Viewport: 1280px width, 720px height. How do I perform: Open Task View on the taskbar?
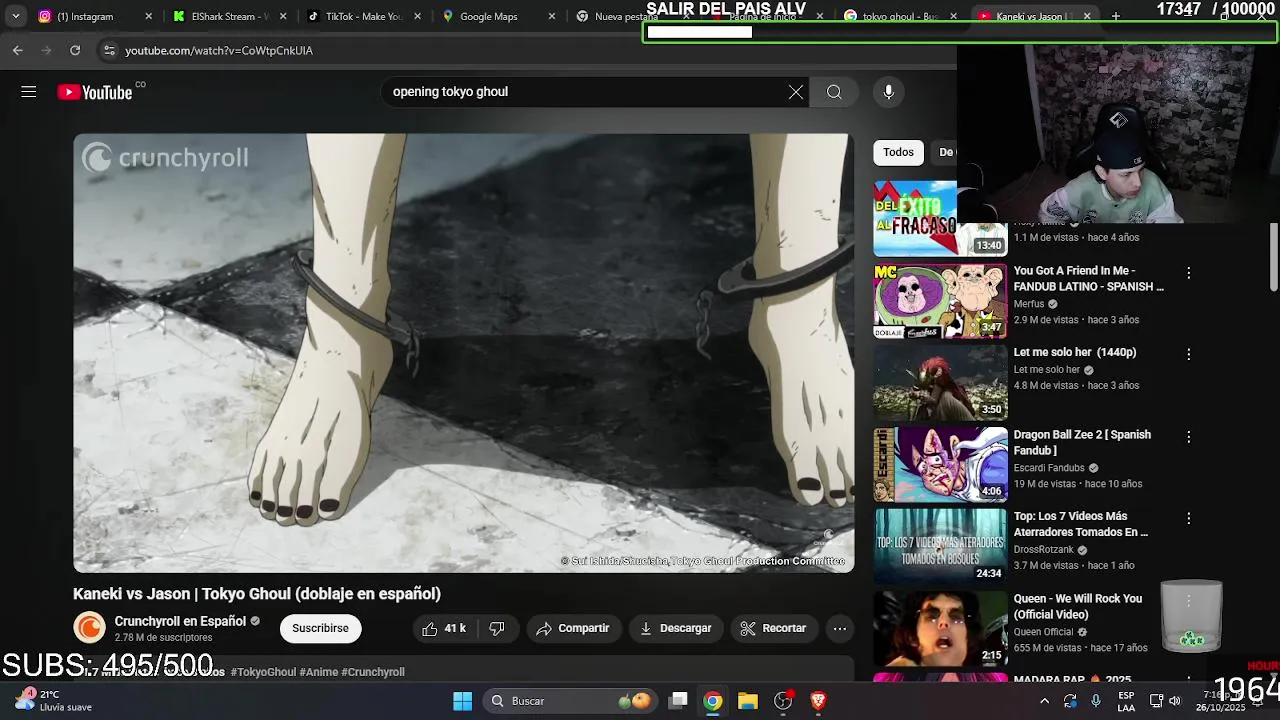pyautogui.click(x=678, y=701)
